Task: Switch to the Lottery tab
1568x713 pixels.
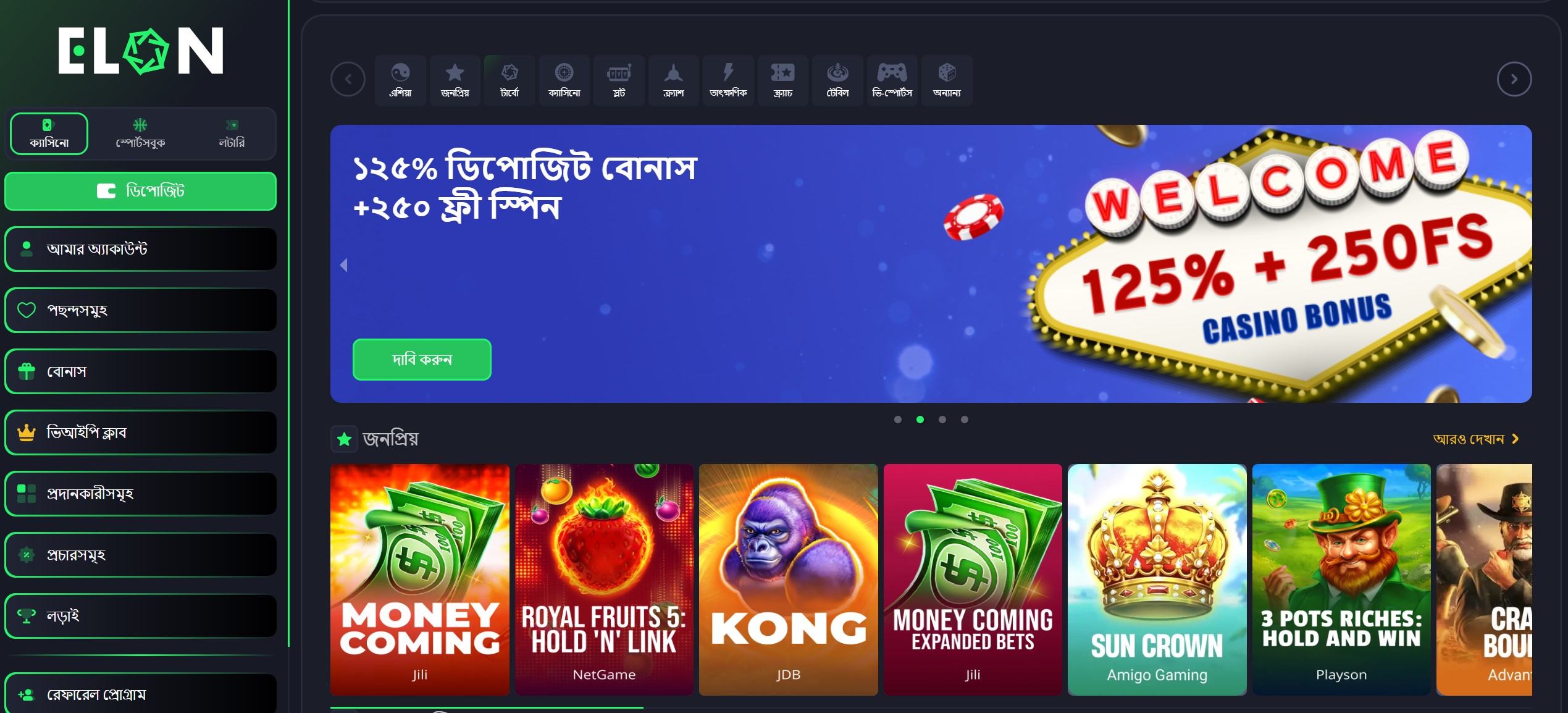Action: tap(232, 134)
